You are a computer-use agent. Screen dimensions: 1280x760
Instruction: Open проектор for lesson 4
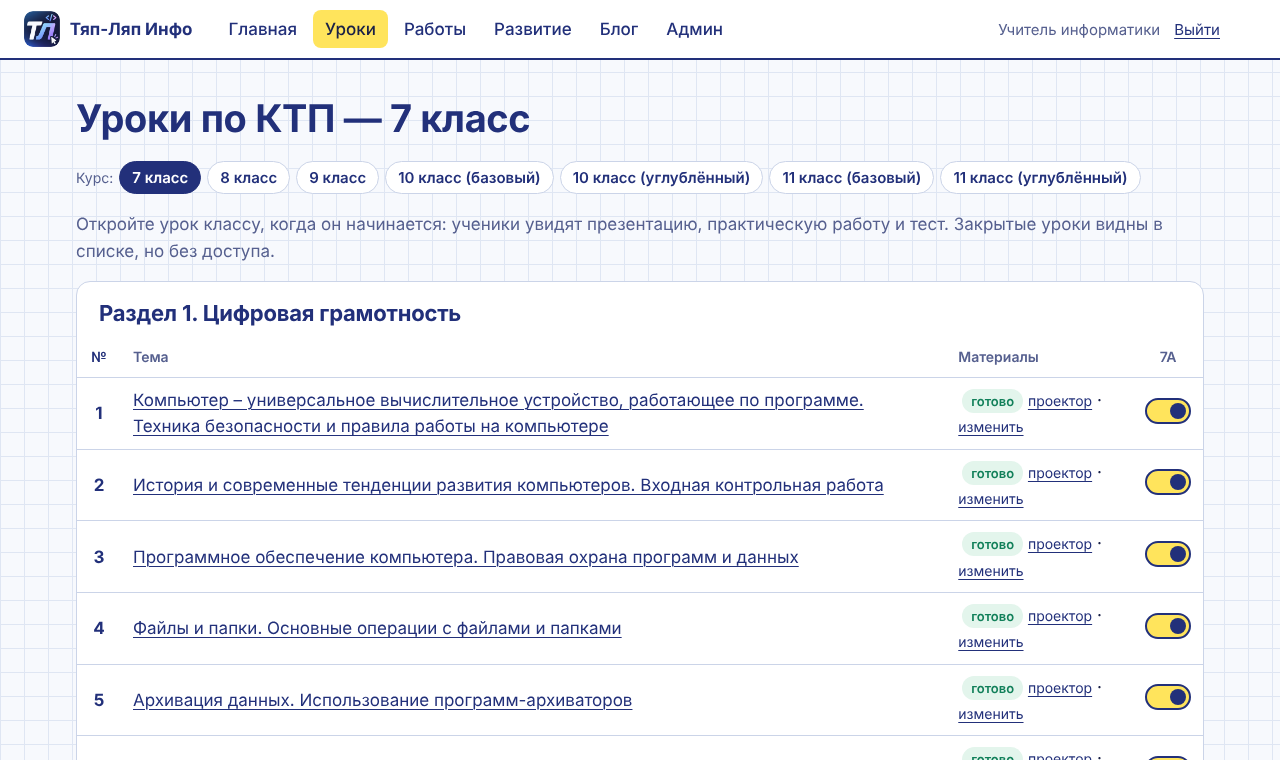click(x=1060, y=616)
